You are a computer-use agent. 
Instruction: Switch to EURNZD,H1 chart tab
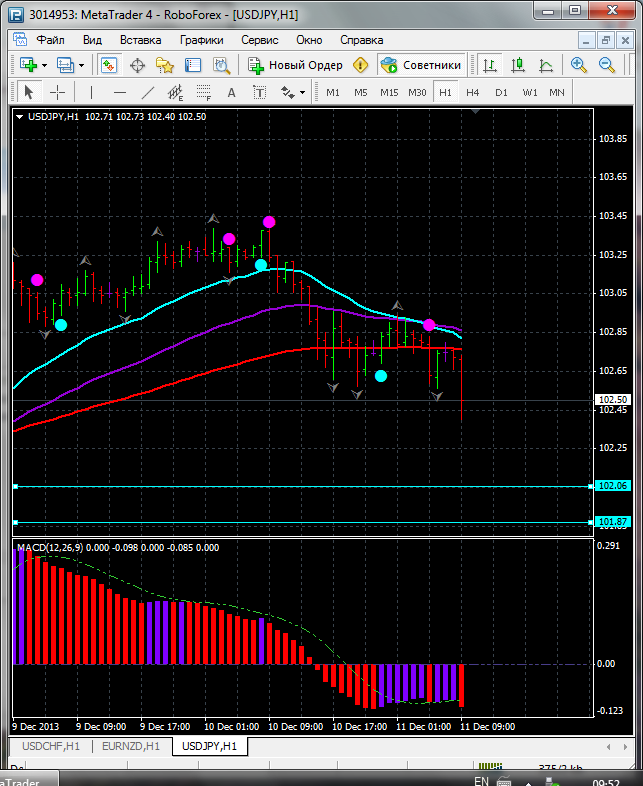click(x=131, y=746)
